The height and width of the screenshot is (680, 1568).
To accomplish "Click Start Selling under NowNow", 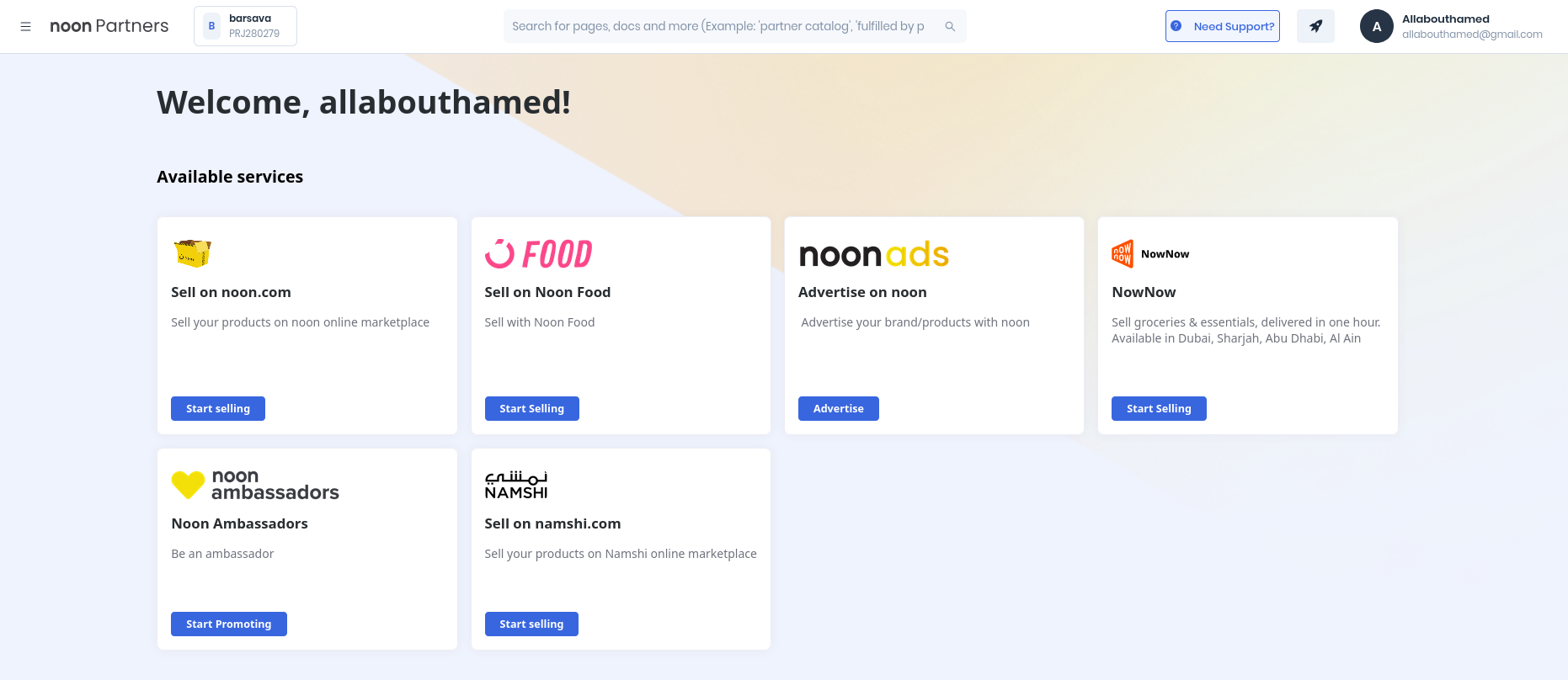I will [x=1159, y=408].
